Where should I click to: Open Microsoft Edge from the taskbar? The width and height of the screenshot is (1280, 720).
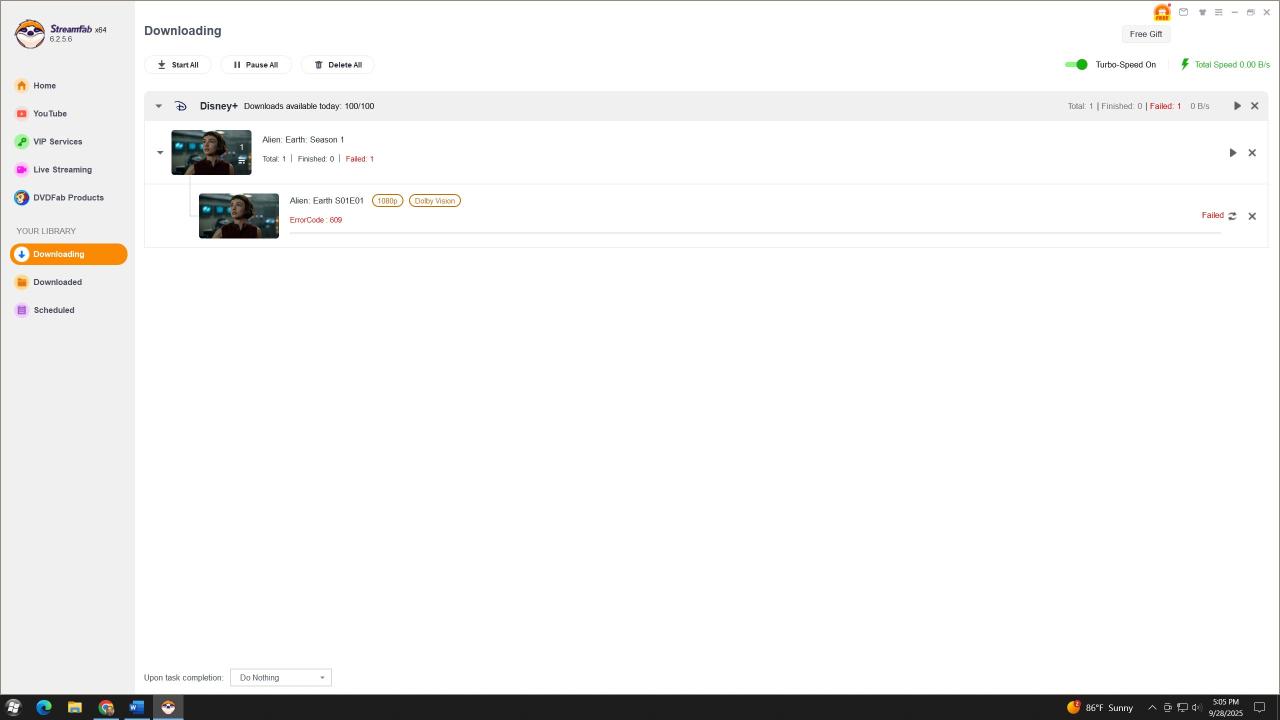point(44,707)
